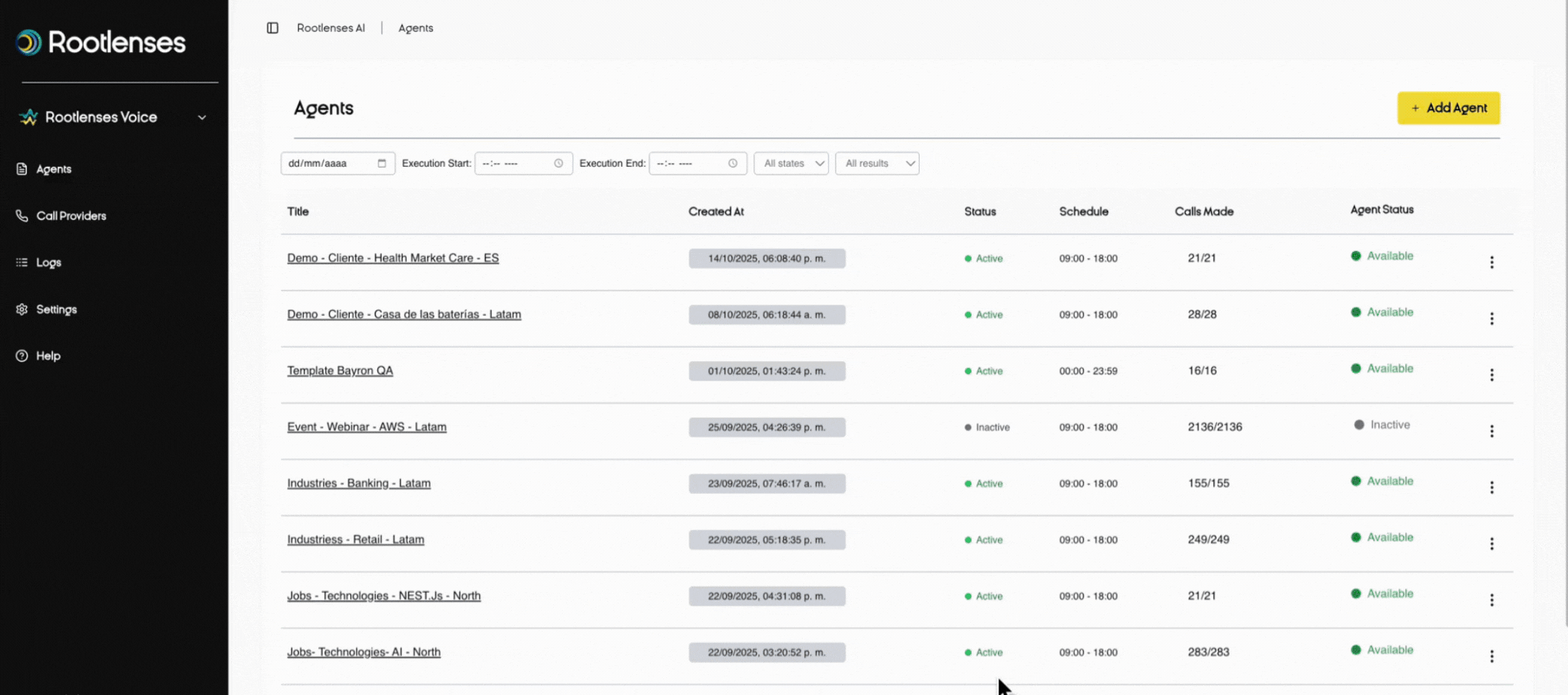This screenshot has width=1568, height=695.
Task: Open Industriess - Retail - Latam agent link
Action: pos(355,539)
